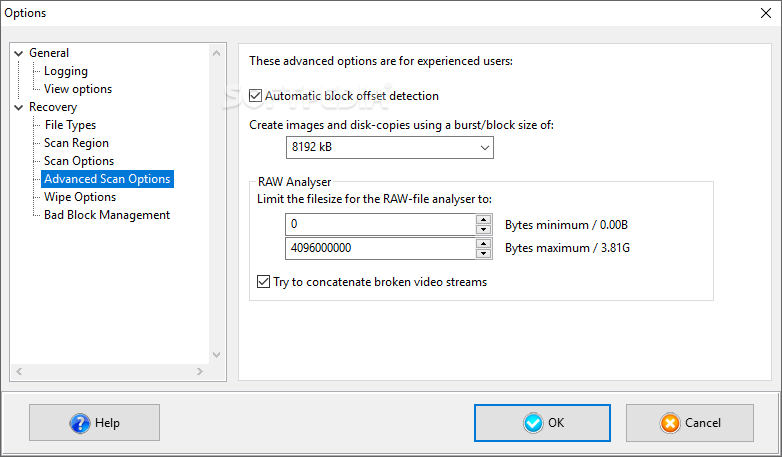The height and width of the screenshot is (457, 782).
Task: Open Bad Block Management page
Action: pos(107,215)
